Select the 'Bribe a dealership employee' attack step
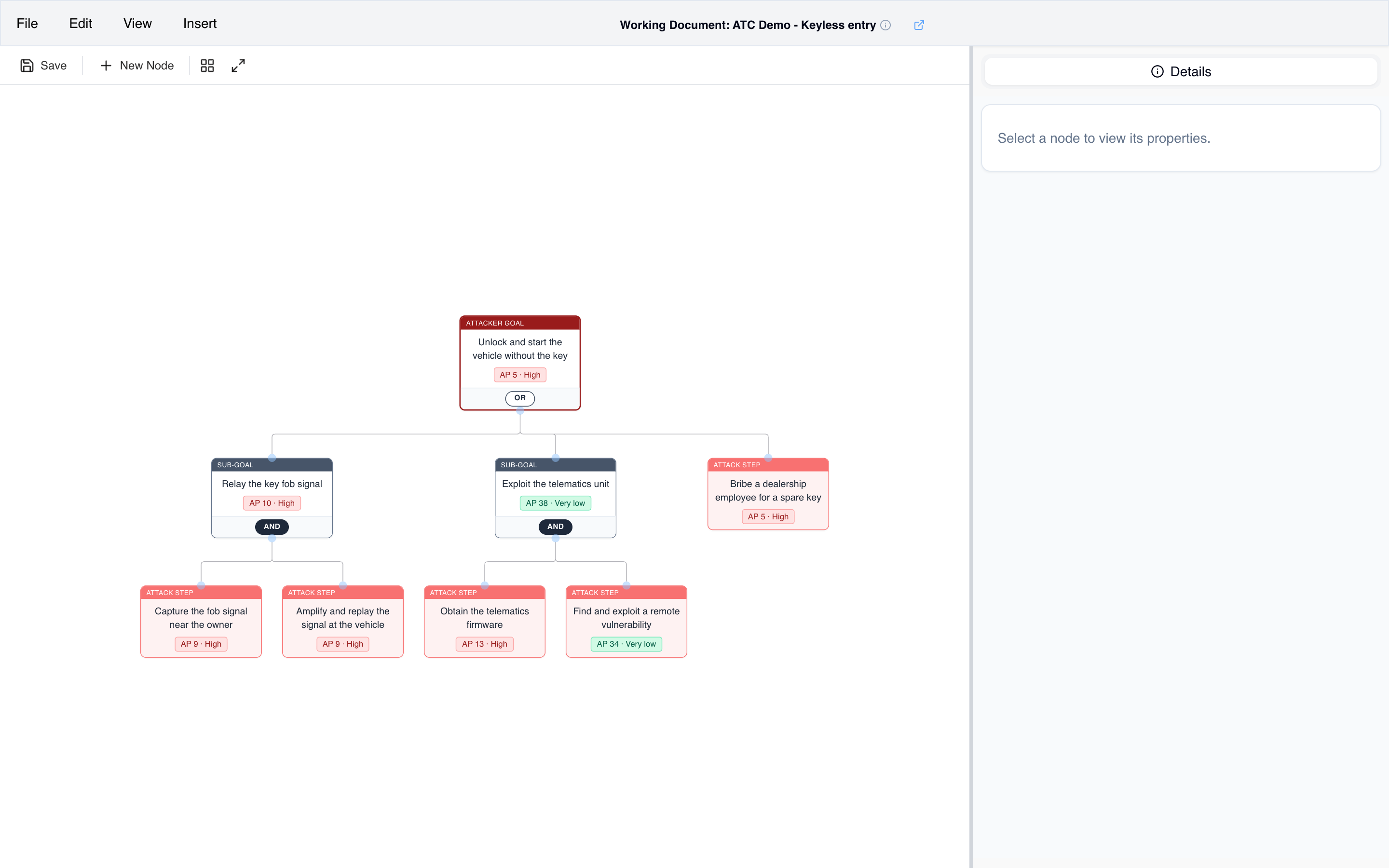This screenshot has height=868, width=1389. [768, 494]
